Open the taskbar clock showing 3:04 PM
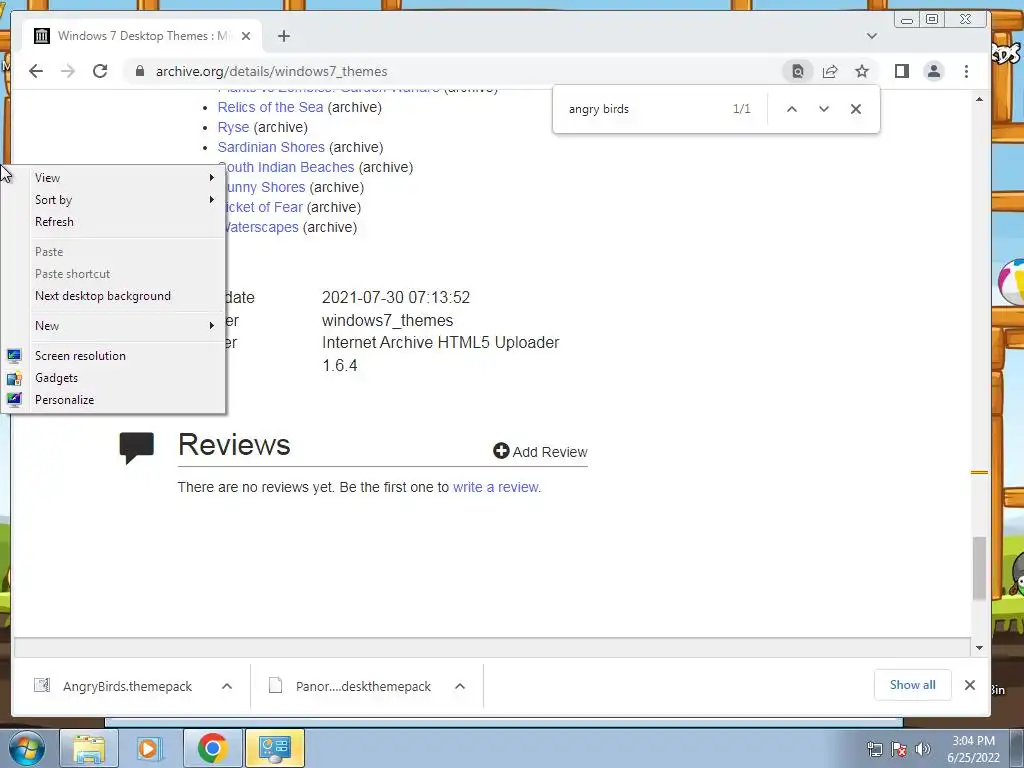Viewport: 1024px width, 768px height. pos(973,749)
